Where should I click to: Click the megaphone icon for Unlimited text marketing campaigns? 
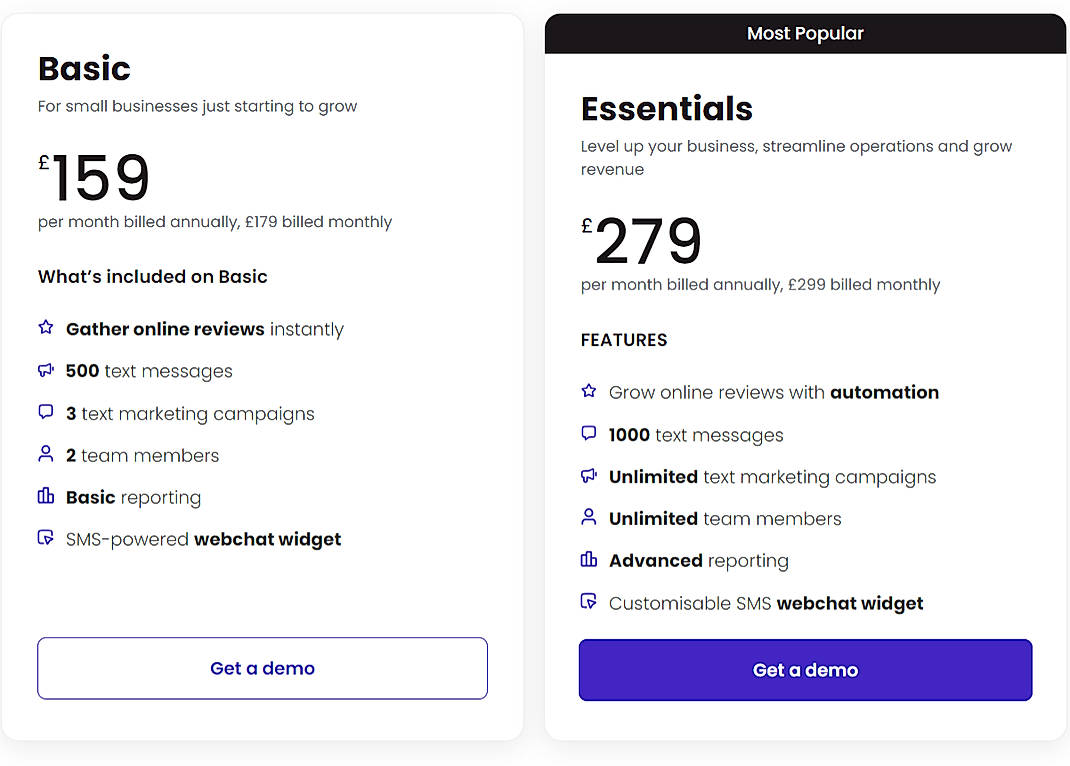click(x=588, y=476)
